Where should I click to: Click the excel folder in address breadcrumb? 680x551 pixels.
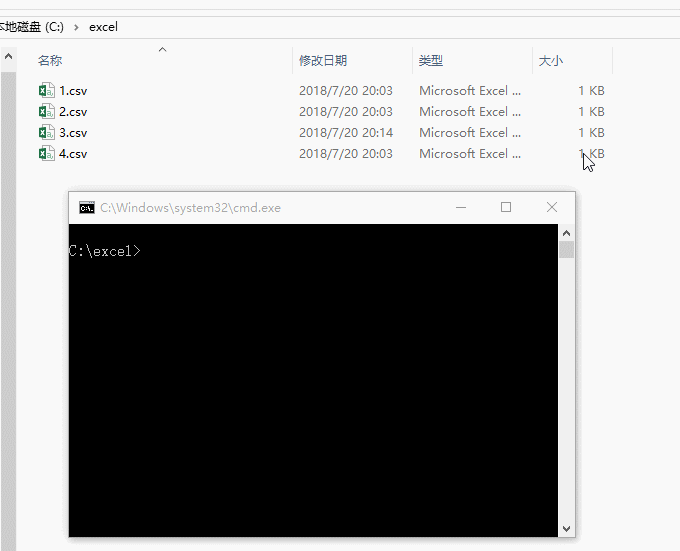[x=103, y=27]
